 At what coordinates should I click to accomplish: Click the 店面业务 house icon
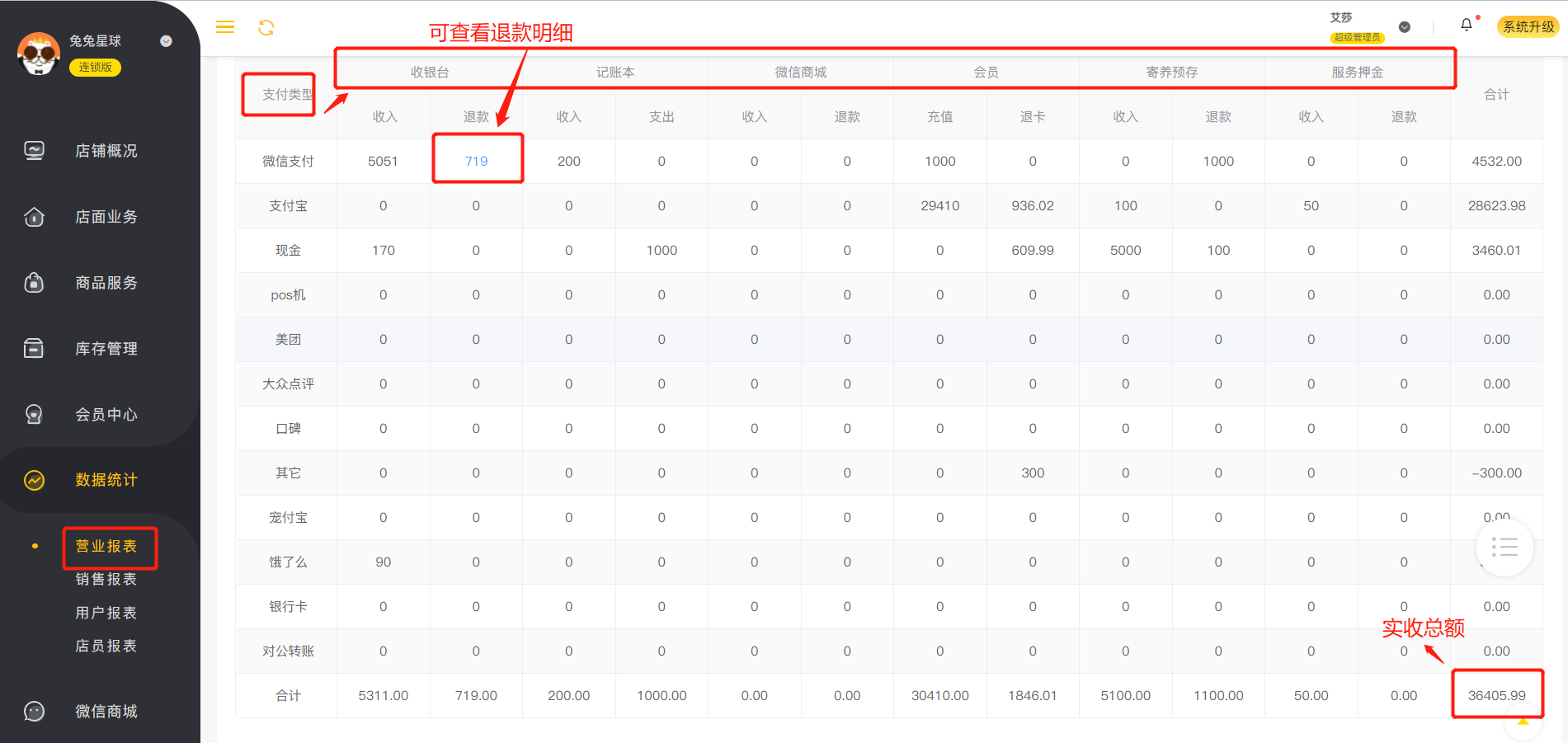34,217
